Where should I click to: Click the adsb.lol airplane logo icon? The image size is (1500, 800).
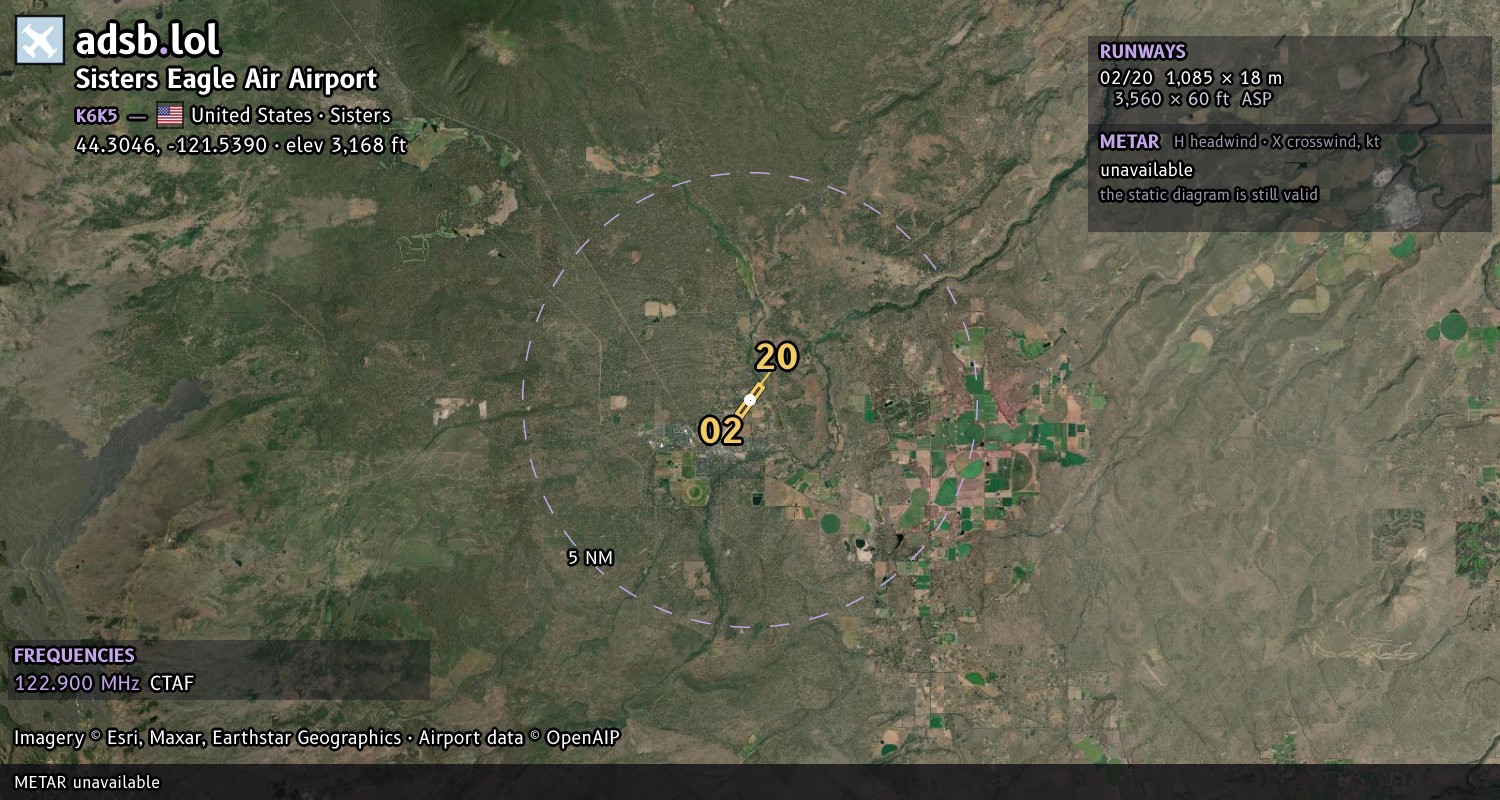pos(40,40)
